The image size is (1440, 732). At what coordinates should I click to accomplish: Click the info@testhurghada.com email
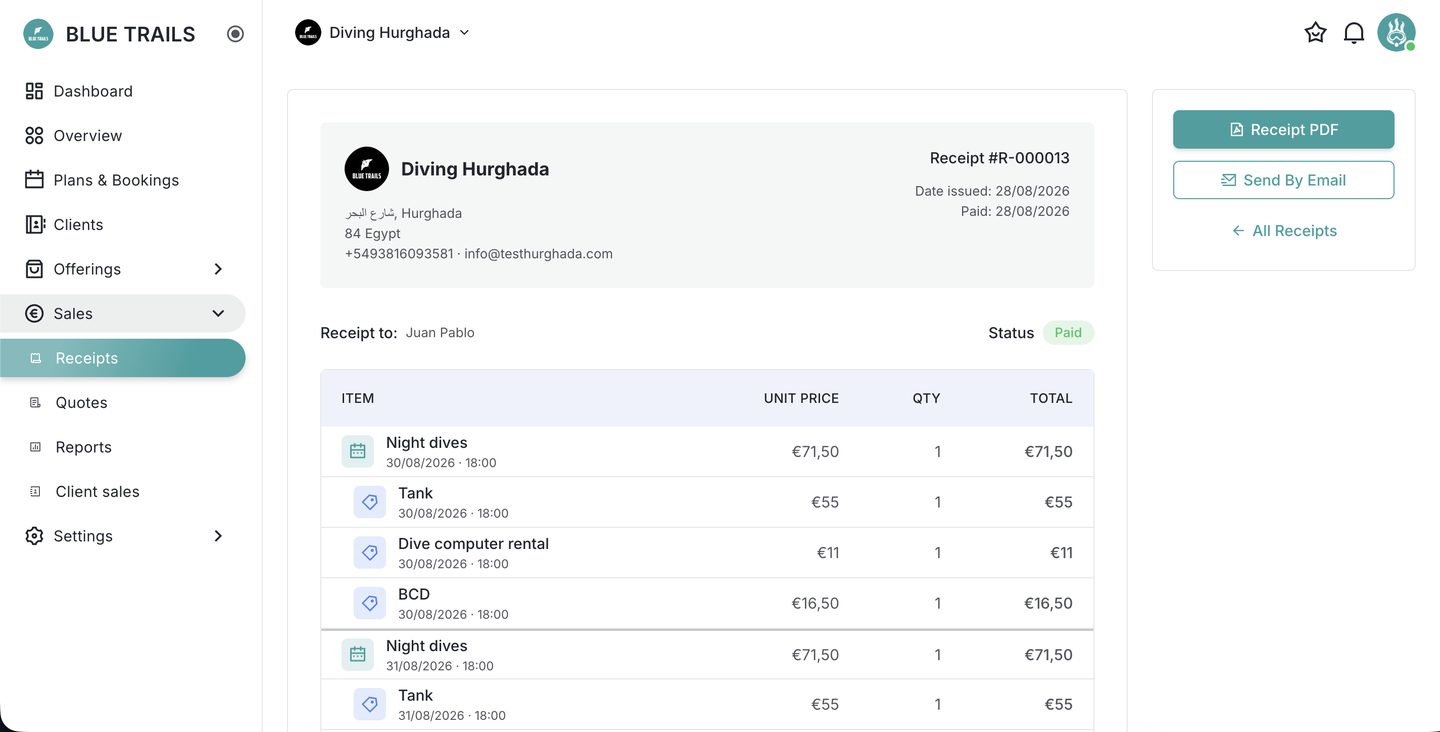point(538,254)
